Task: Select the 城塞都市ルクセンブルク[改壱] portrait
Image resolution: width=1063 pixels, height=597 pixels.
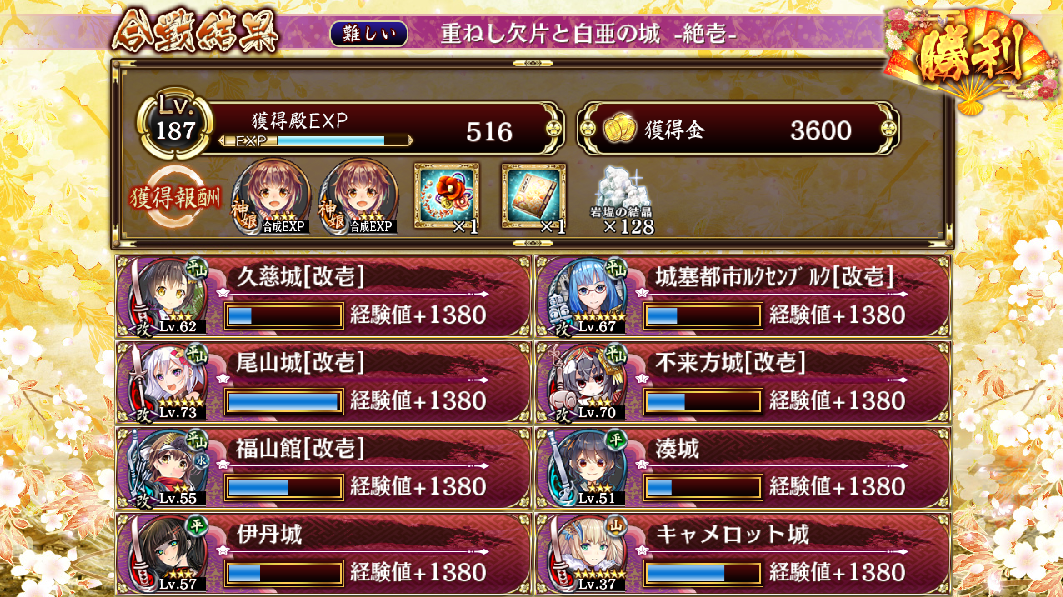Action: 587,297
